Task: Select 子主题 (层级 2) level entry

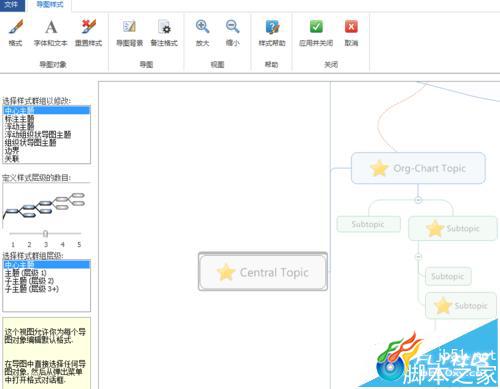Action: (29, 281)
